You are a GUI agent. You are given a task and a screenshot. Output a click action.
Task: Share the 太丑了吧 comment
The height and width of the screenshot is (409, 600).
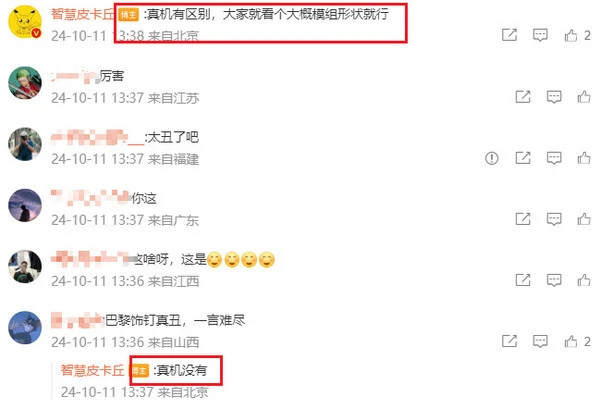click(x=523, y=158)
